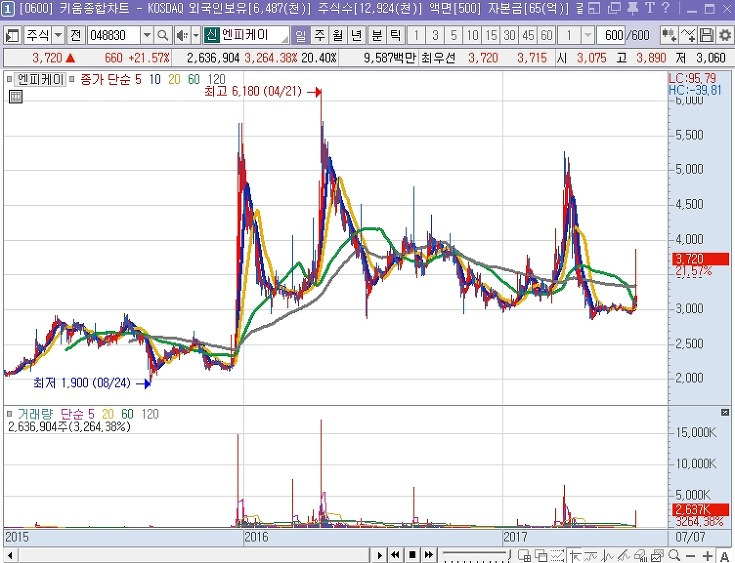735x563 pixels.
Task: Select the 틱 tick chart period
Action: point(396,35)
